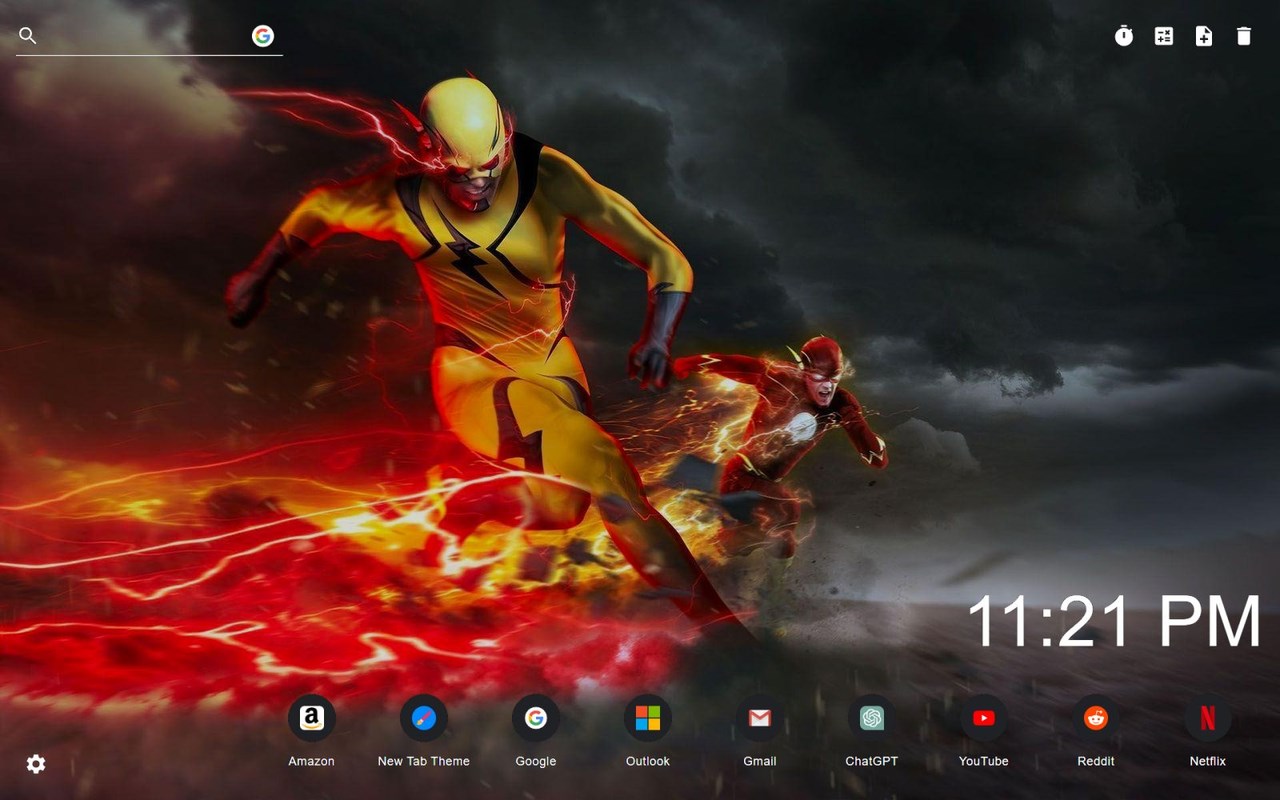Click the Google search engine logo in search bar
Viewport: 1280px width, 800px height.
(x=263, y=36)
